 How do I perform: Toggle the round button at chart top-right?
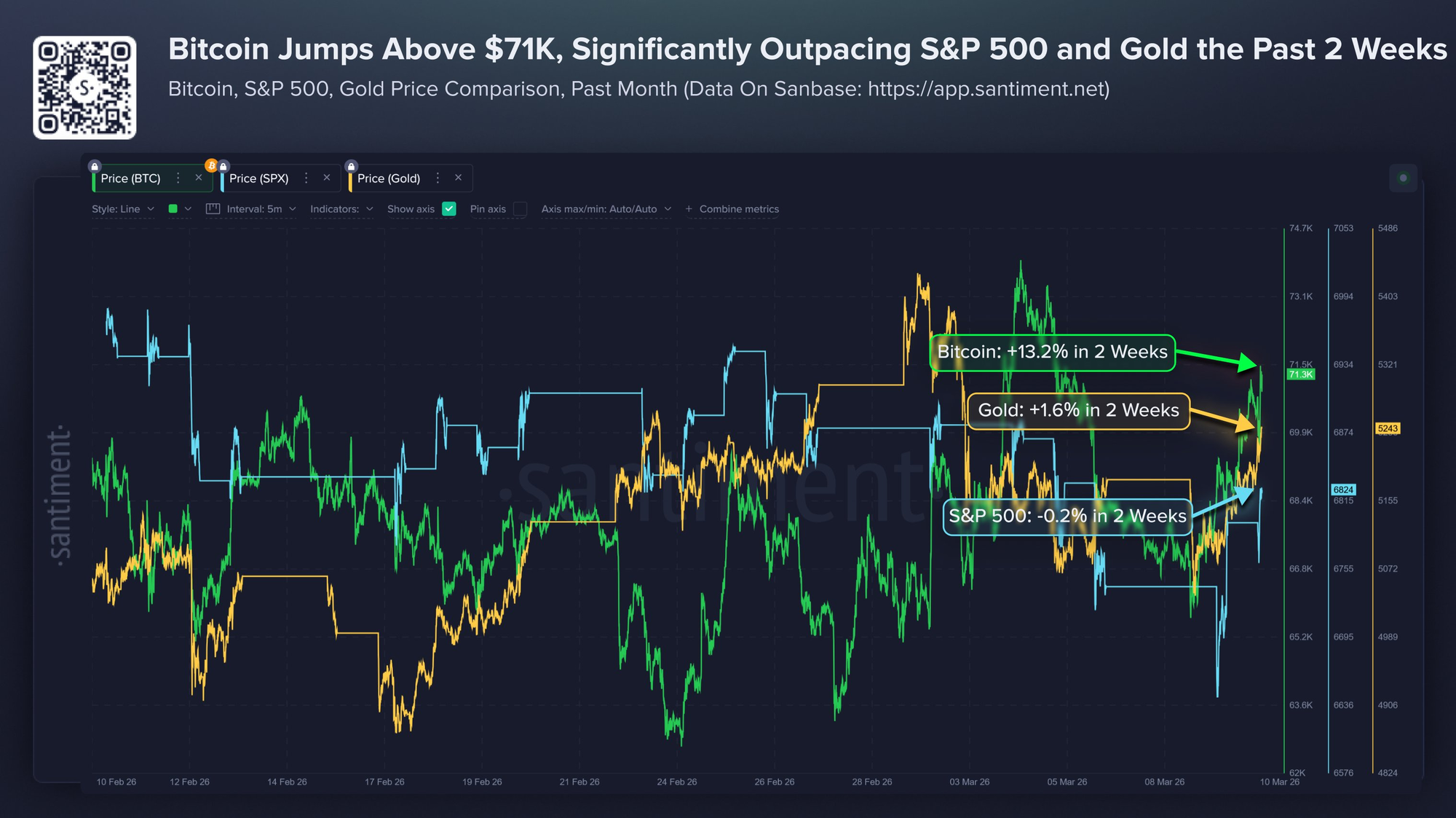(x=1403, y=178)
